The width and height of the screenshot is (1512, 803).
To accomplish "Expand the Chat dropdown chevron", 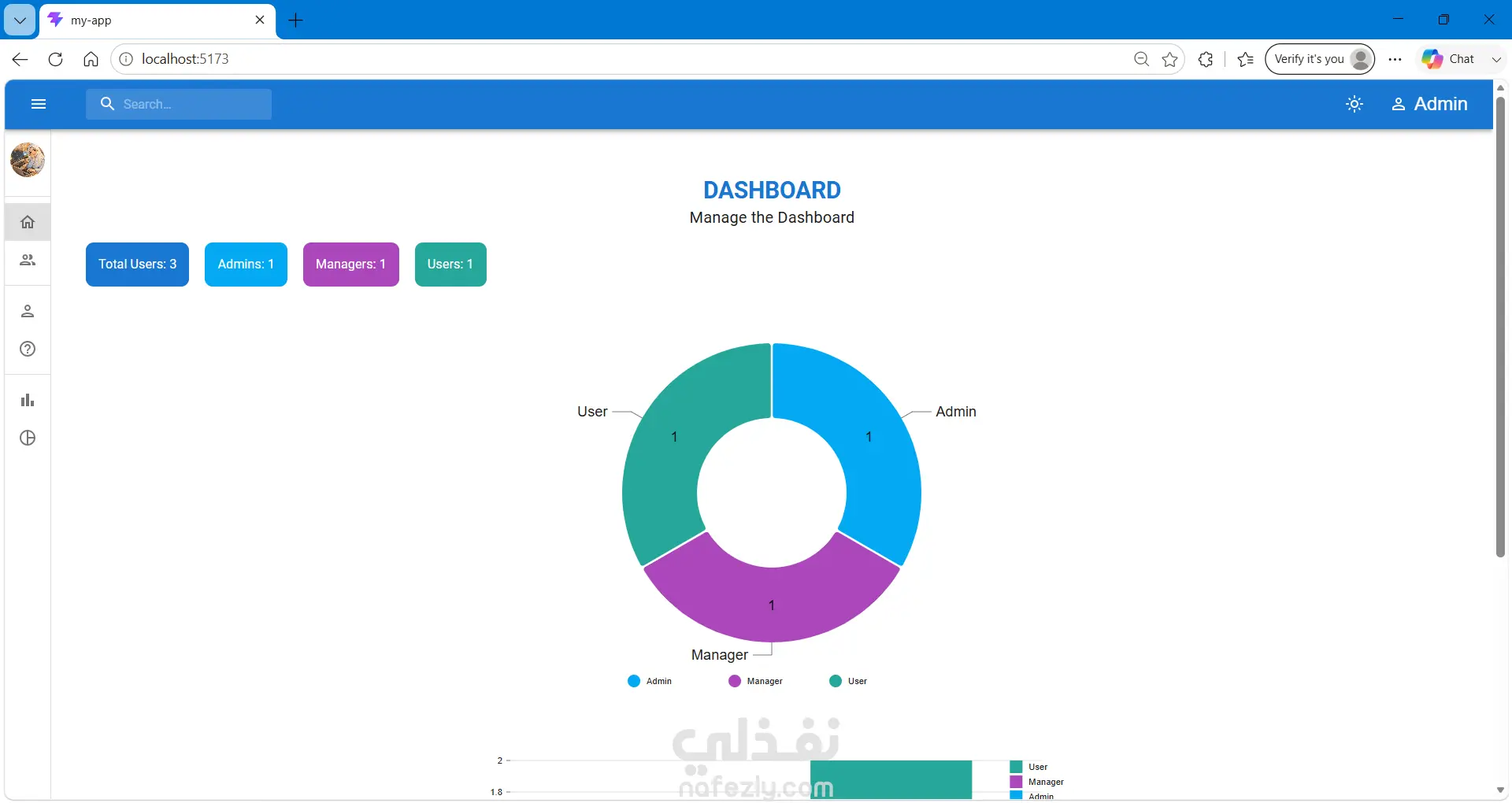I will tap(1496, 59).
